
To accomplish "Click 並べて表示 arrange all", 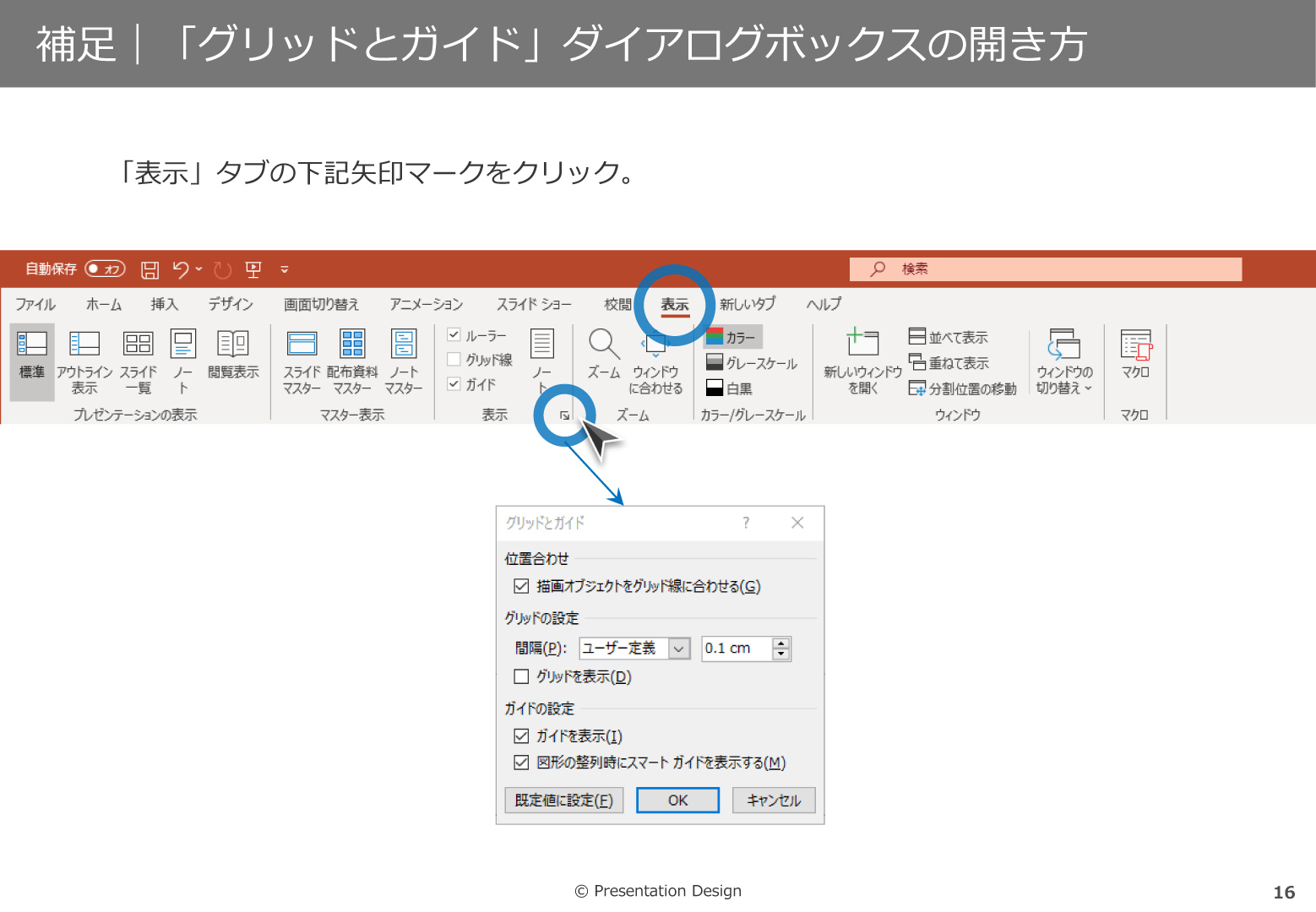I will [x=948, y=337].
